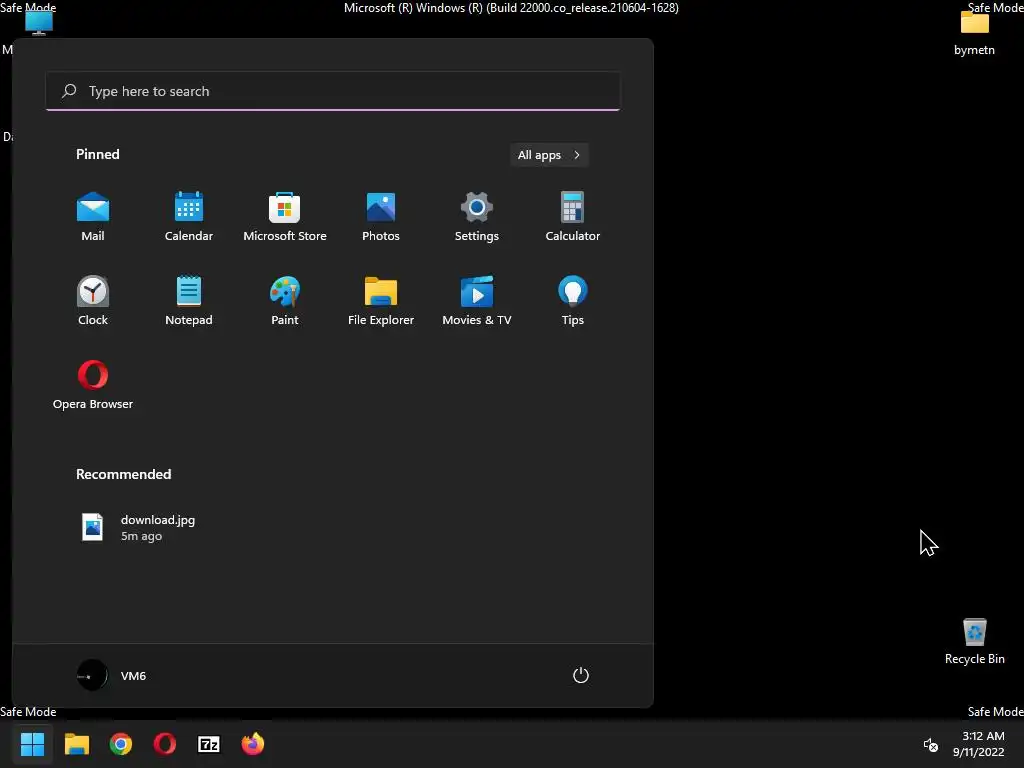Launch Movies & TV app
Image resolution: width=1024 pixels, height=768 pixels.
point(477,301)
